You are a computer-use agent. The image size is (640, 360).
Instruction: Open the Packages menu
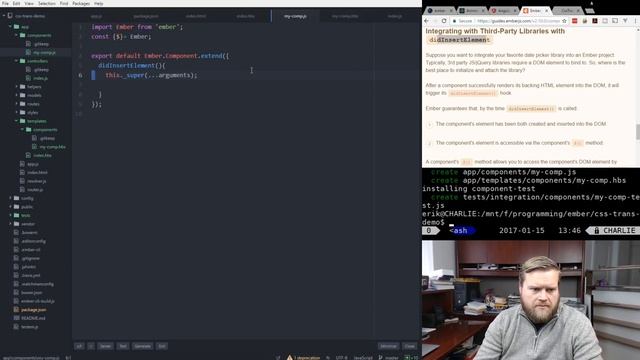coord(81,3)
